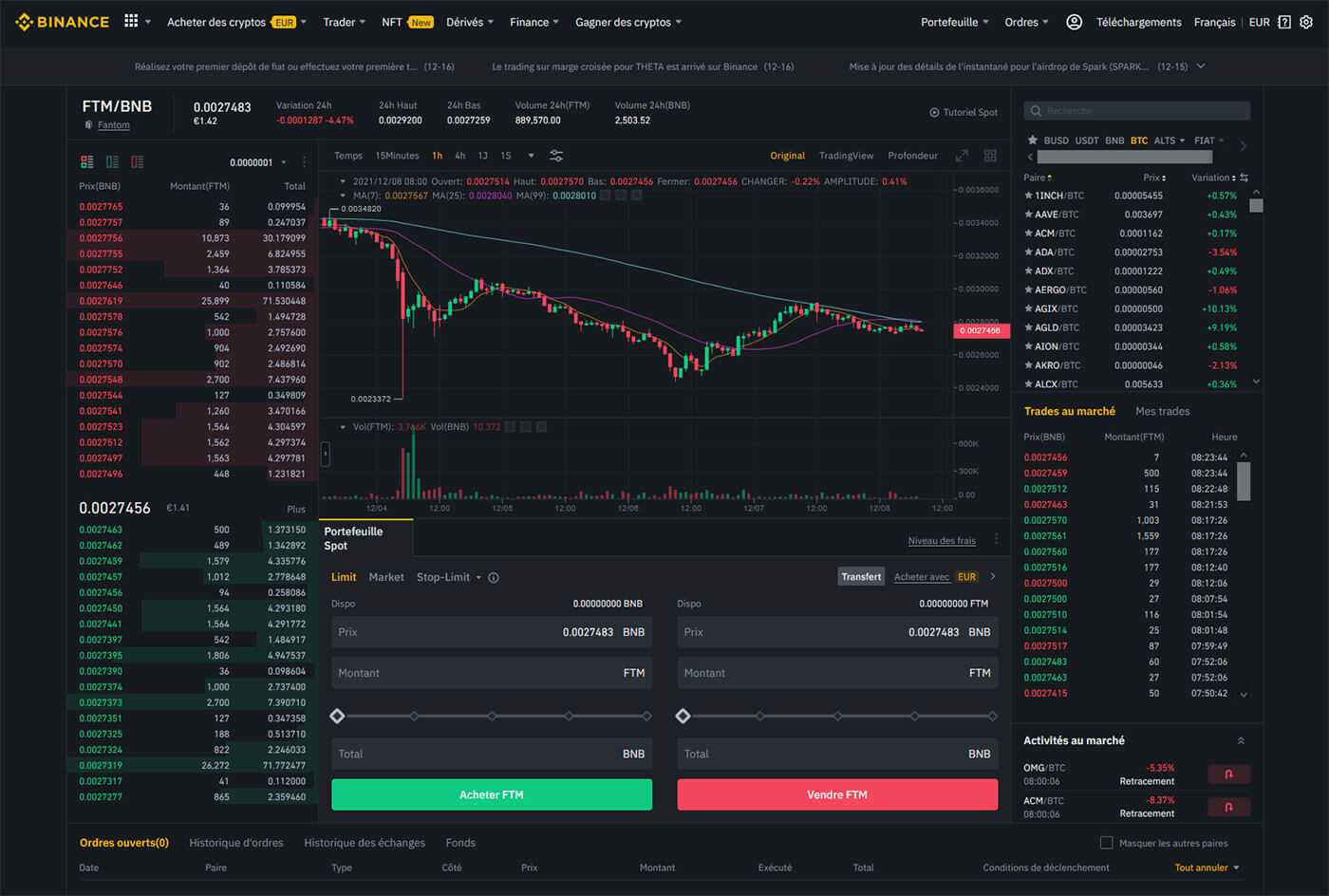Favorite the AAVE/BTC pair star
1329x896 pixels.
point(1028,215)
